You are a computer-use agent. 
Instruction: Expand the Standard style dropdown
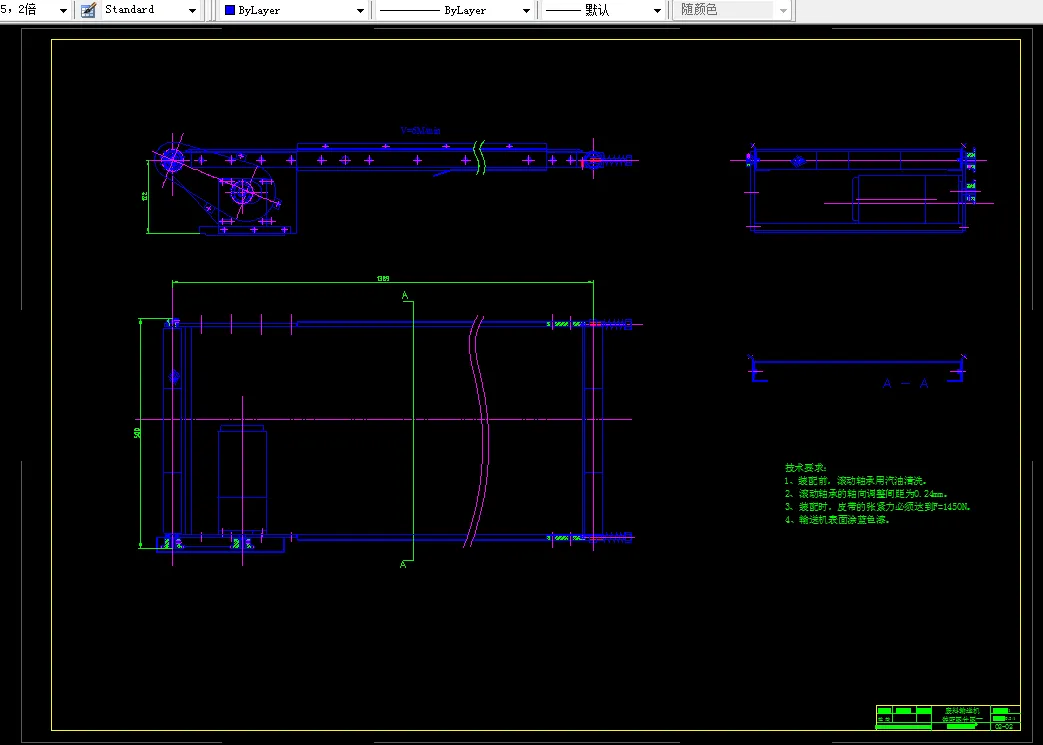(x=192, y=11)
